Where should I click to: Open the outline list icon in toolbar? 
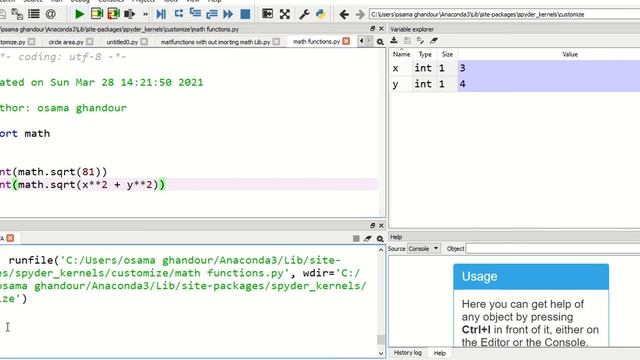[x=34, y=14]
